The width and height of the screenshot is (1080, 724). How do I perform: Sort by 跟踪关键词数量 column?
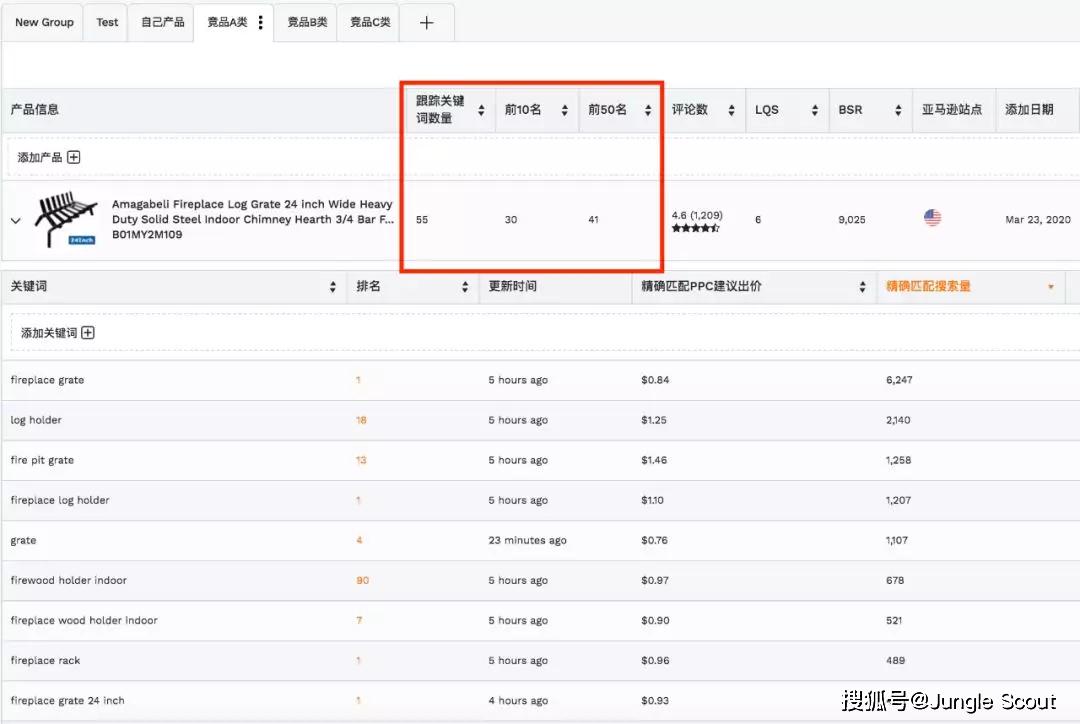(x=481, y=110)
